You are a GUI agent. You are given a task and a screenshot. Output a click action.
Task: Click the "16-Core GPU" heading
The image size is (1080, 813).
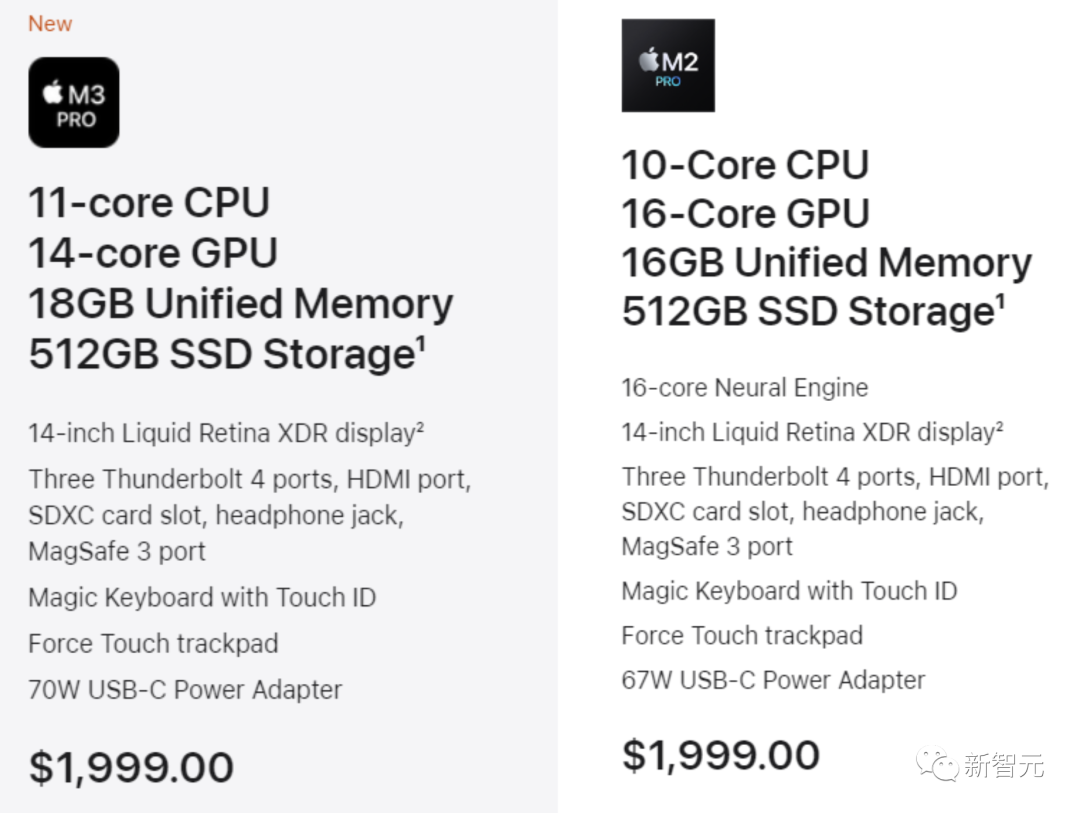746,214
